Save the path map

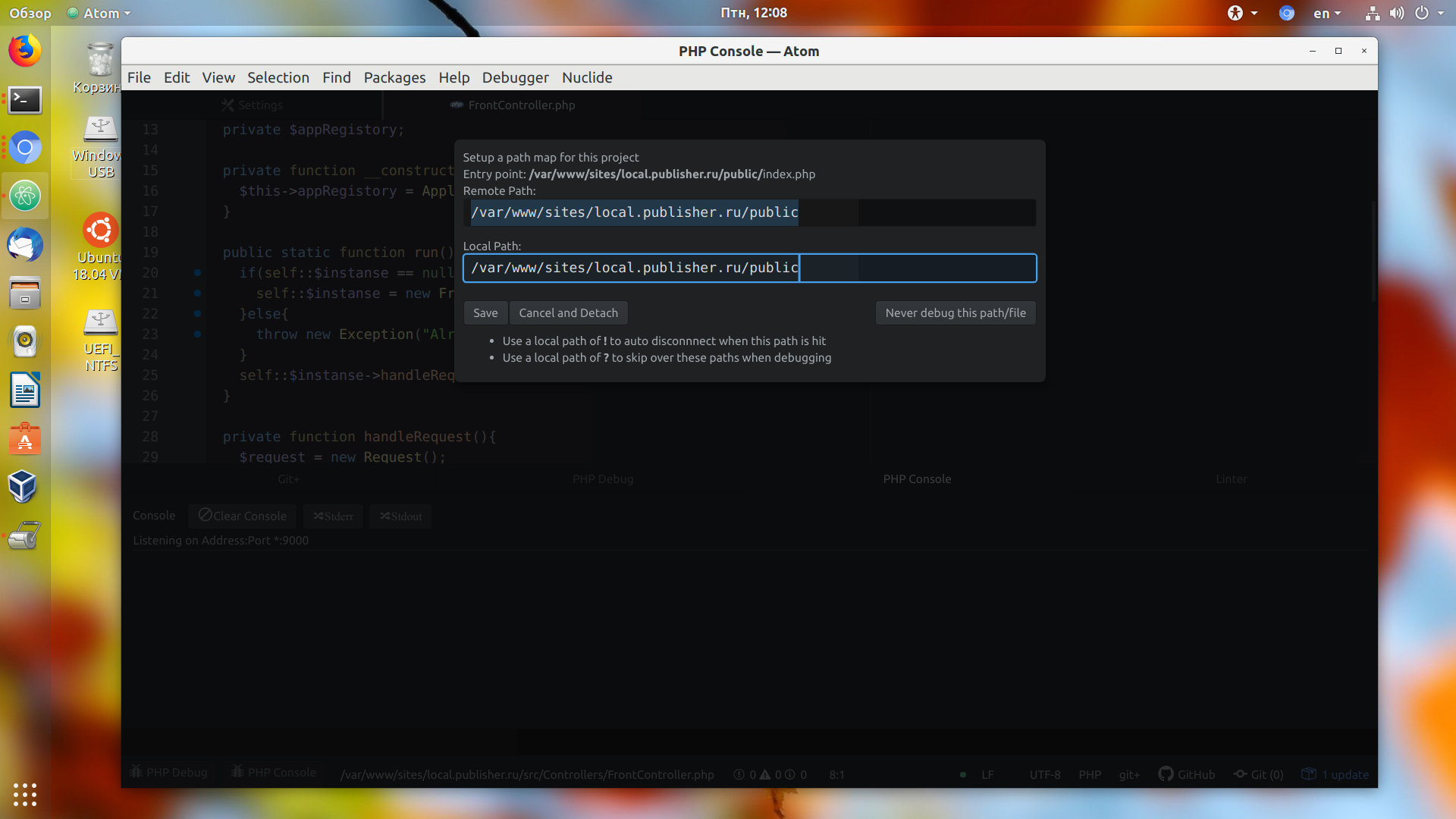coord(485,312)
